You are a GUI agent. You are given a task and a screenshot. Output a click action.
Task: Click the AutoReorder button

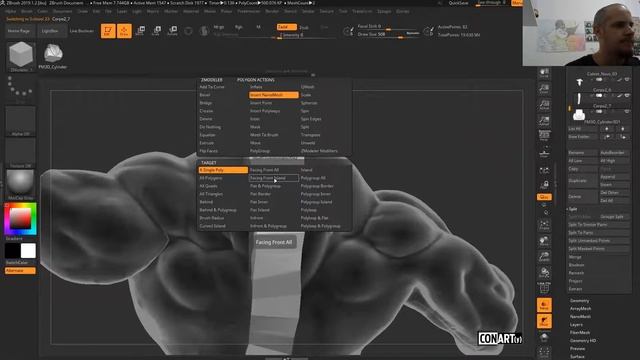614,153
